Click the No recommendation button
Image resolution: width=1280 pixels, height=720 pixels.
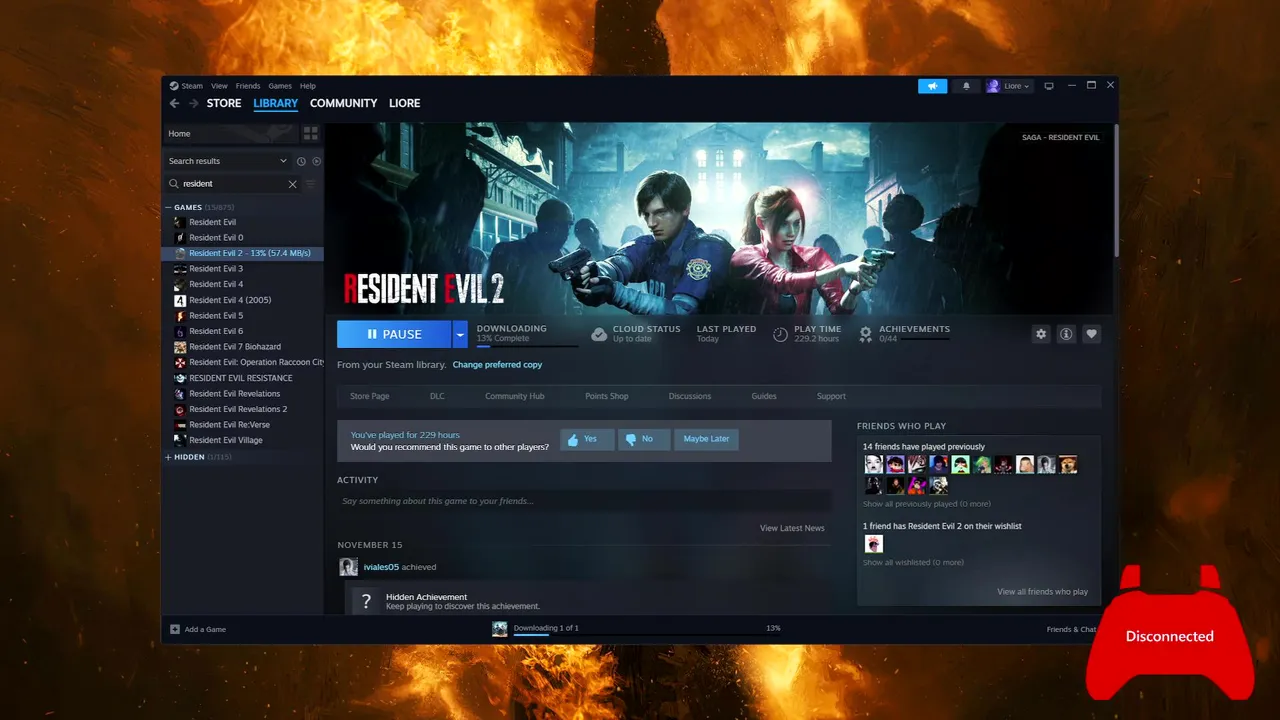[644, 439]
